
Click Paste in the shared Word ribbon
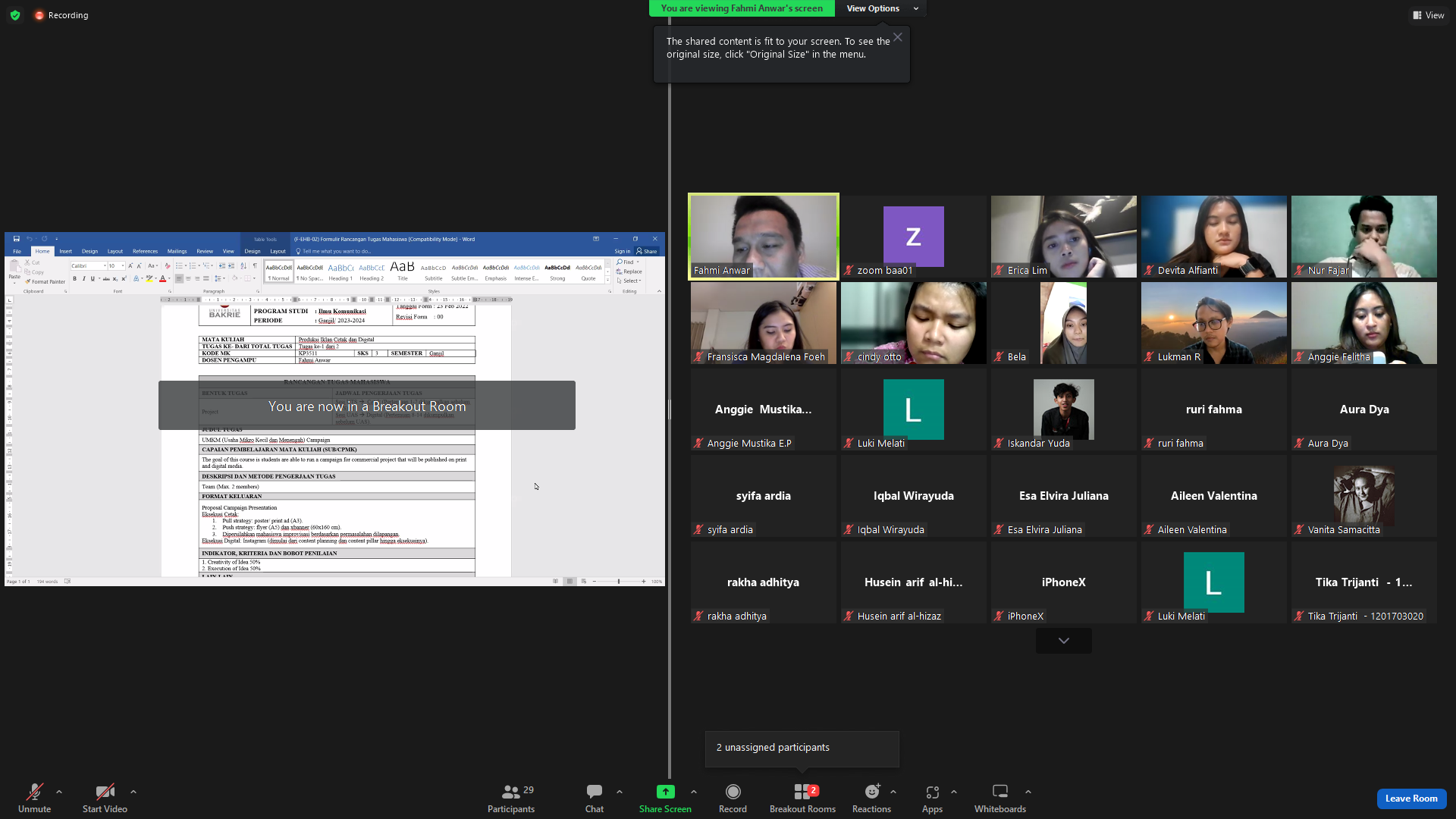click(14, 270)
